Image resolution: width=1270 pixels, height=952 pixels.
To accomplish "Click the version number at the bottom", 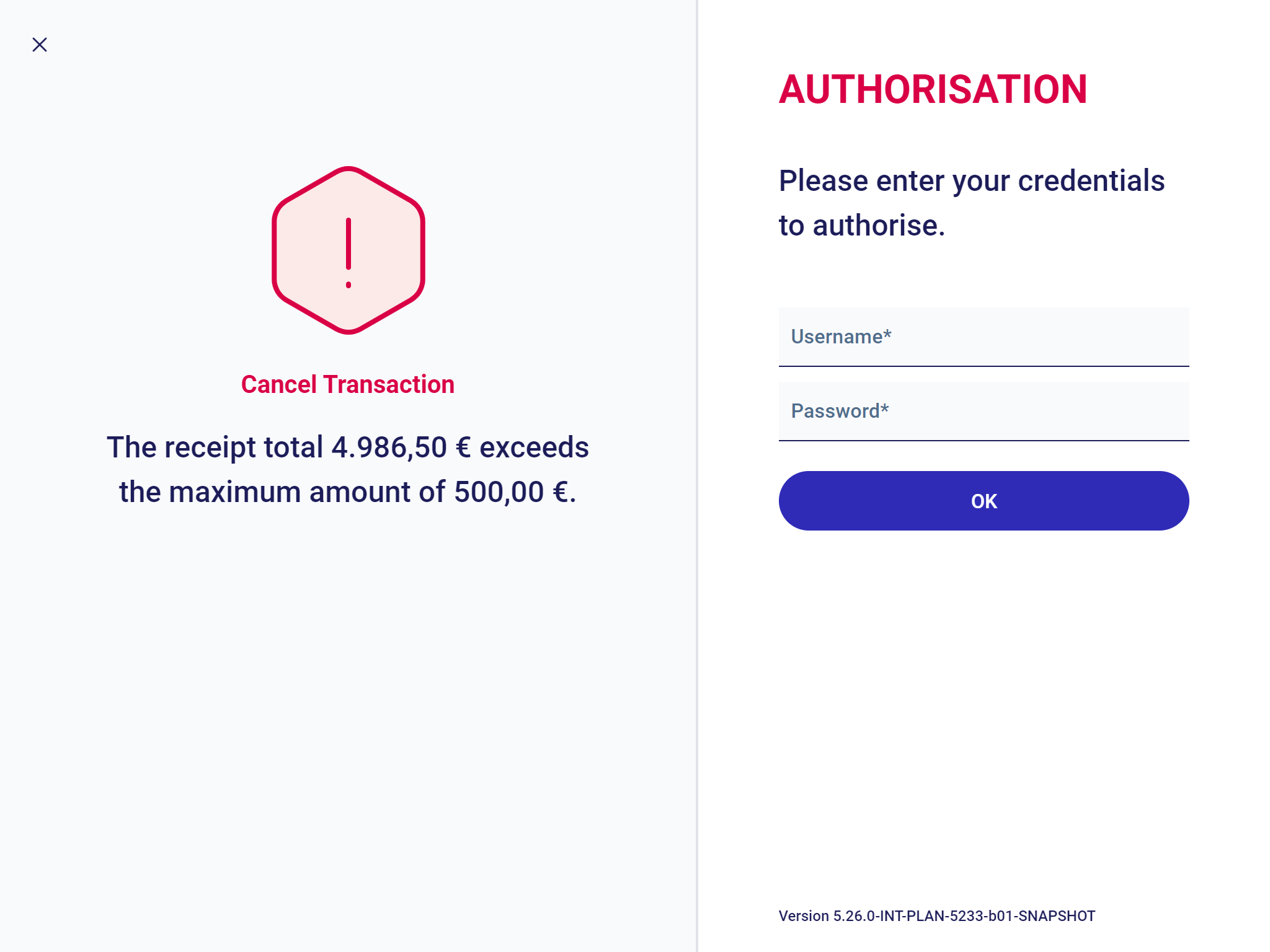I will click(936, 915).
